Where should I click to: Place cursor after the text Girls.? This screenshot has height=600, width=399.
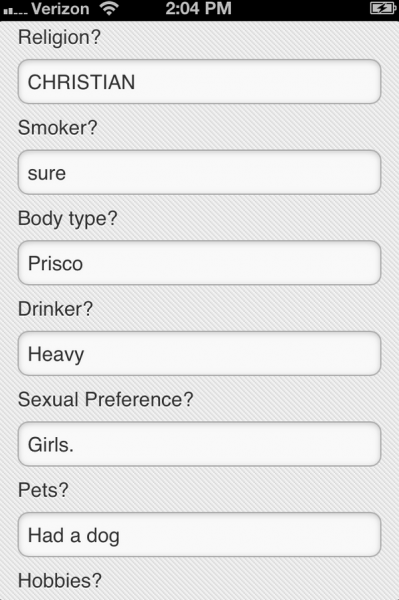point(75,445)
